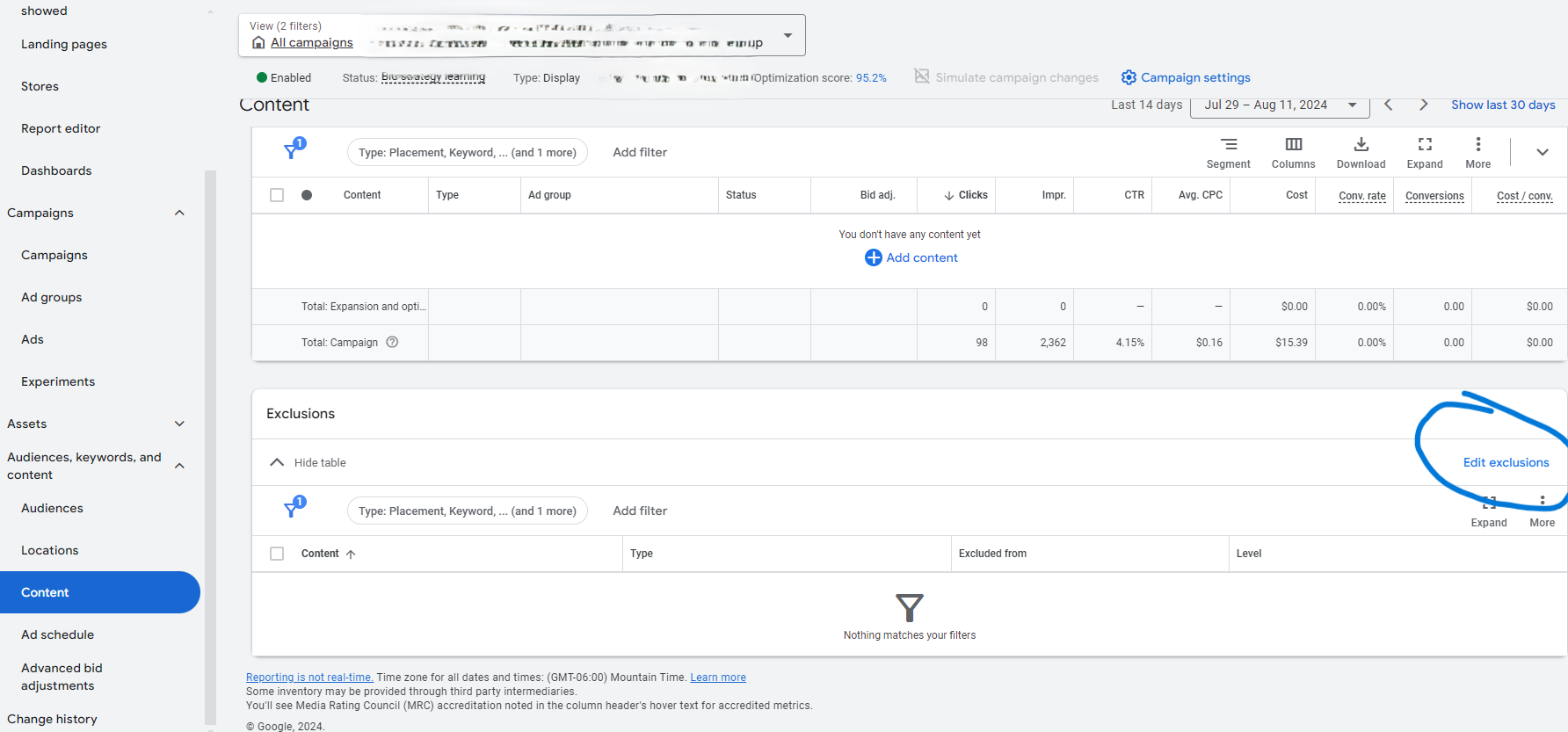Collapse Audiences, keywords, and content section
The image size is (1568, 732).
[179, 466]
